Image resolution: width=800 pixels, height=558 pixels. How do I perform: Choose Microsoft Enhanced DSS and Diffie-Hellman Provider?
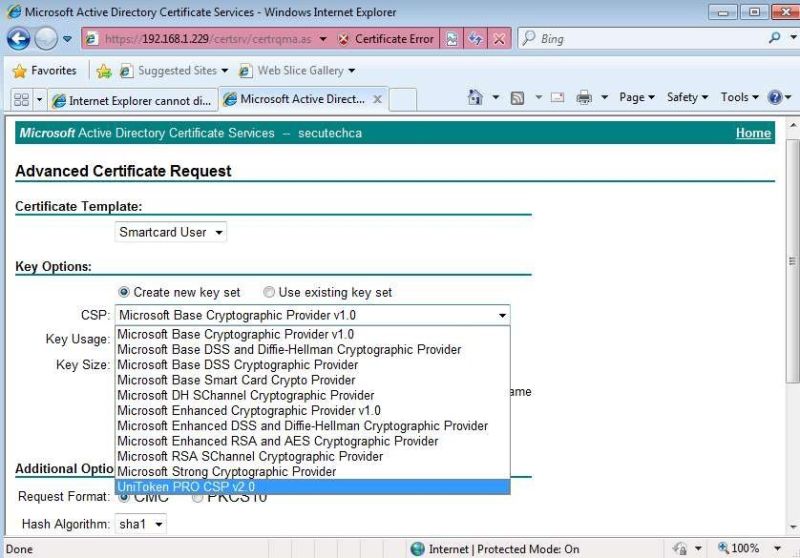pos(312,426)
